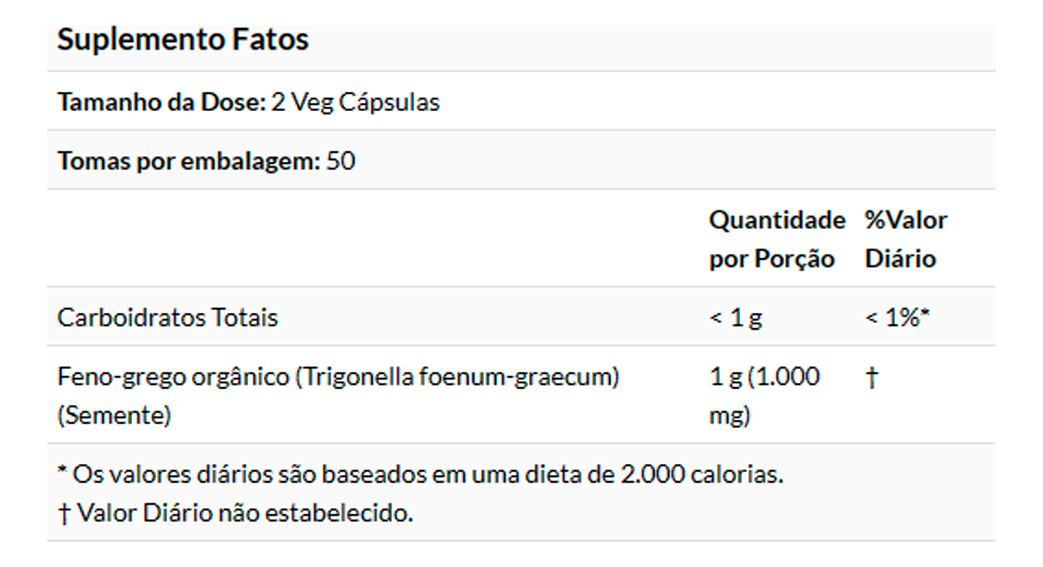Click the "1 g (1.000" fenugreek amount
Screen dimensions: 1043x567
pos(764,377)
